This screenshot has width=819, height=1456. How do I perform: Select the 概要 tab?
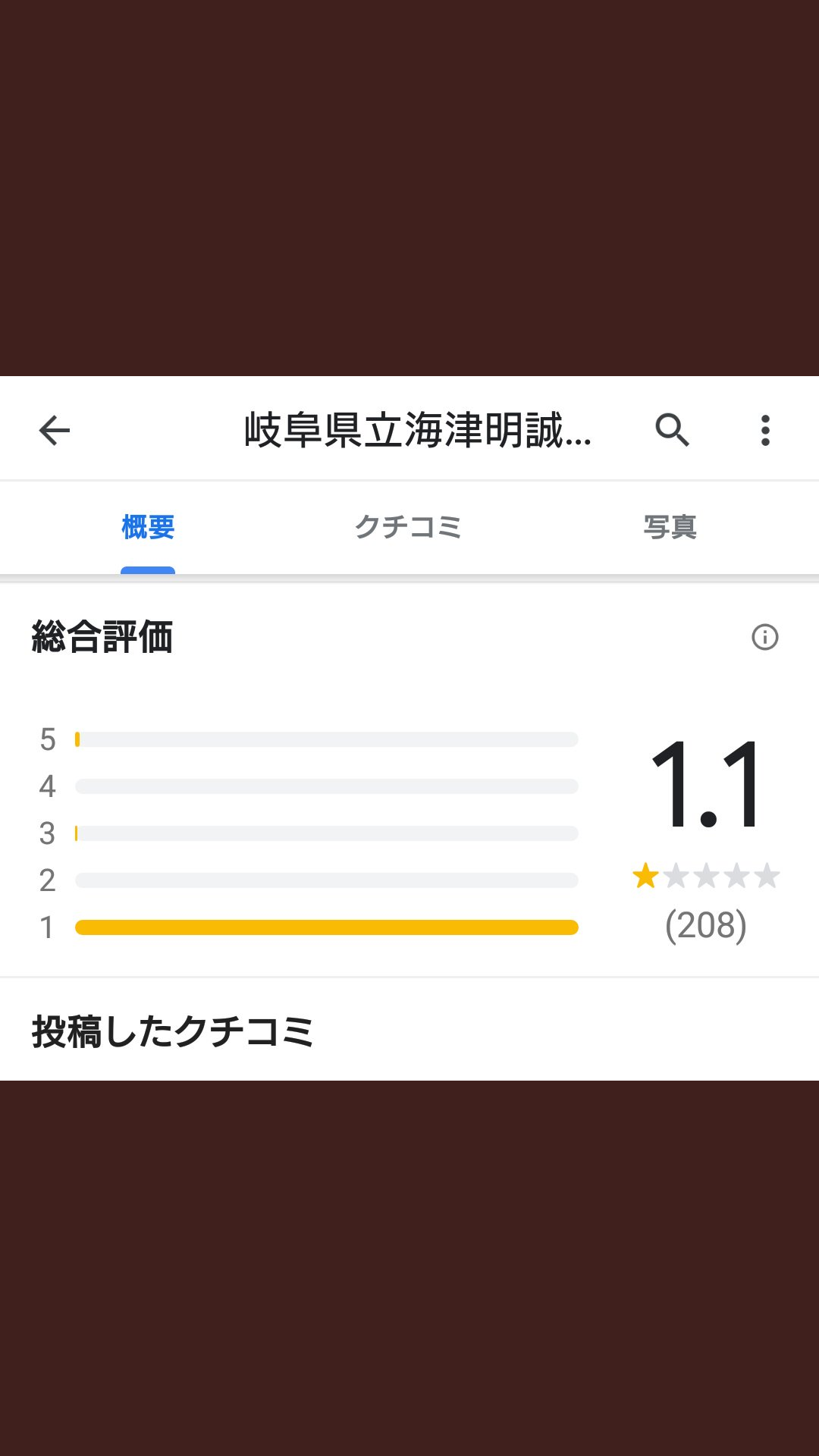pos(148,526)
